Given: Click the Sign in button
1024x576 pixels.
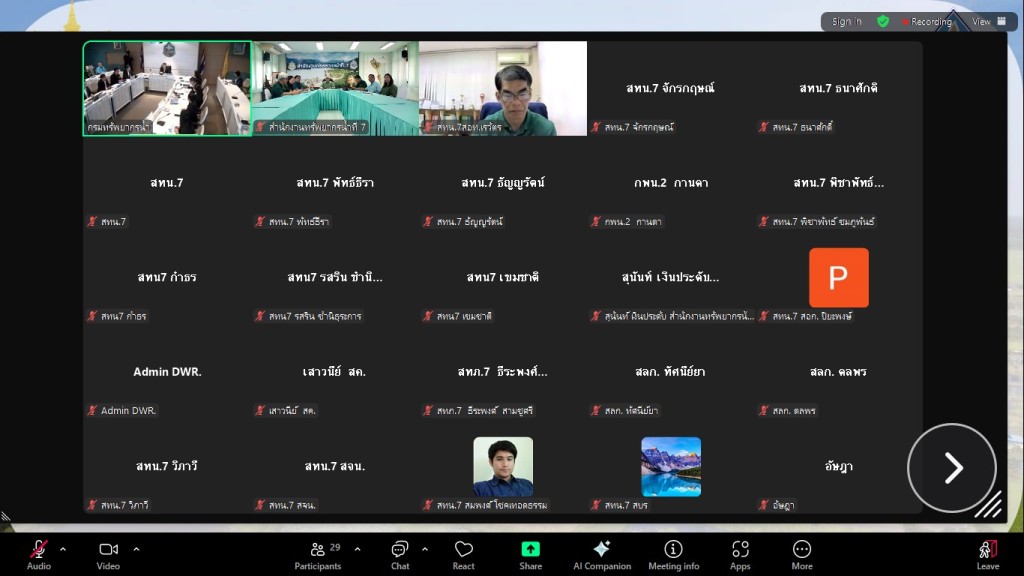Looking at the screenshot, I should click(846, 22).
